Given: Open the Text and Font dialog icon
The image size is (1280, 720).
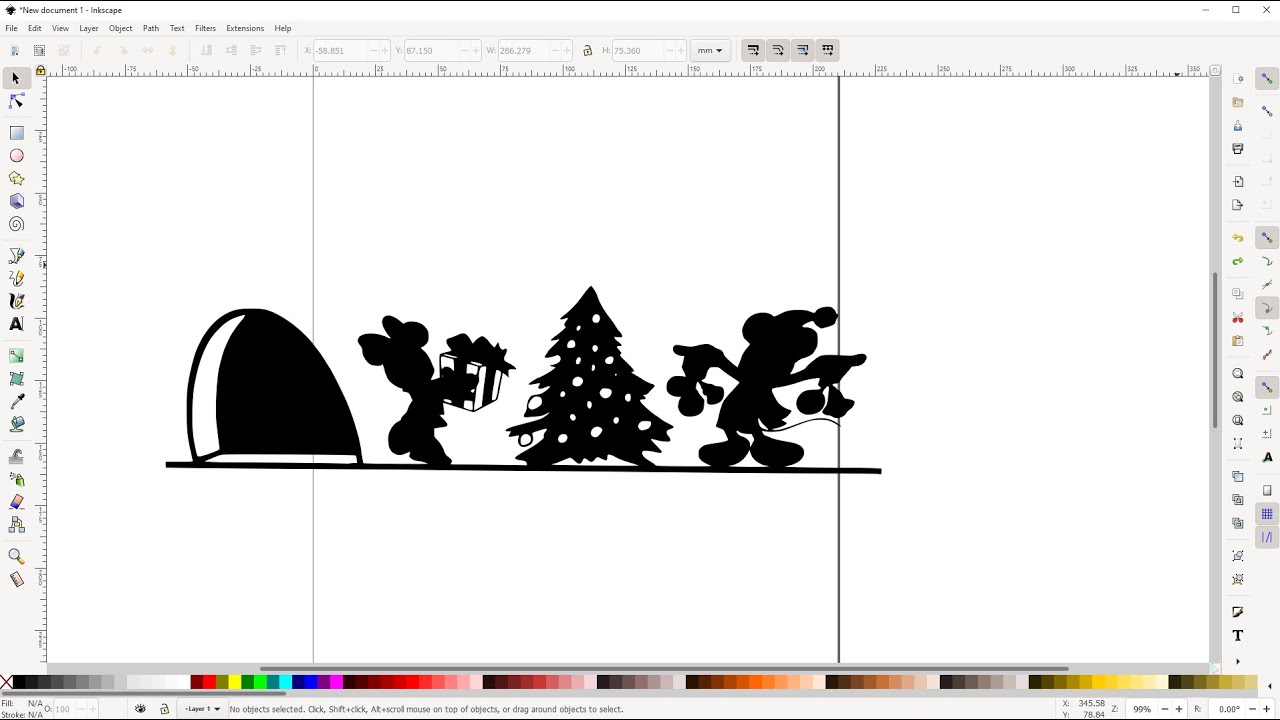Looking at the screenshot, I should [x=1238, y=635].
